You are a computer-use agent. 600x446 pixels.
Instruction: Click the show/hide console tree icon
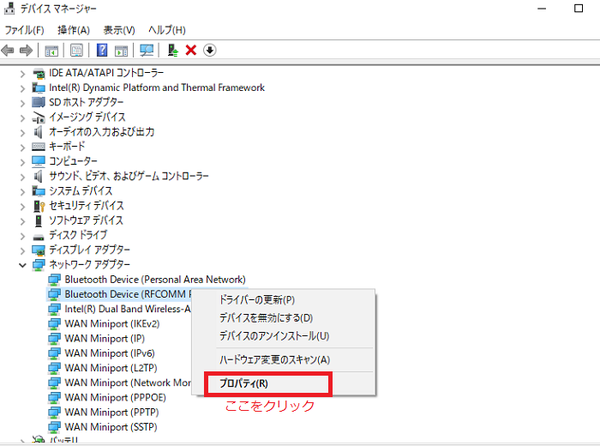coord(51,50)
